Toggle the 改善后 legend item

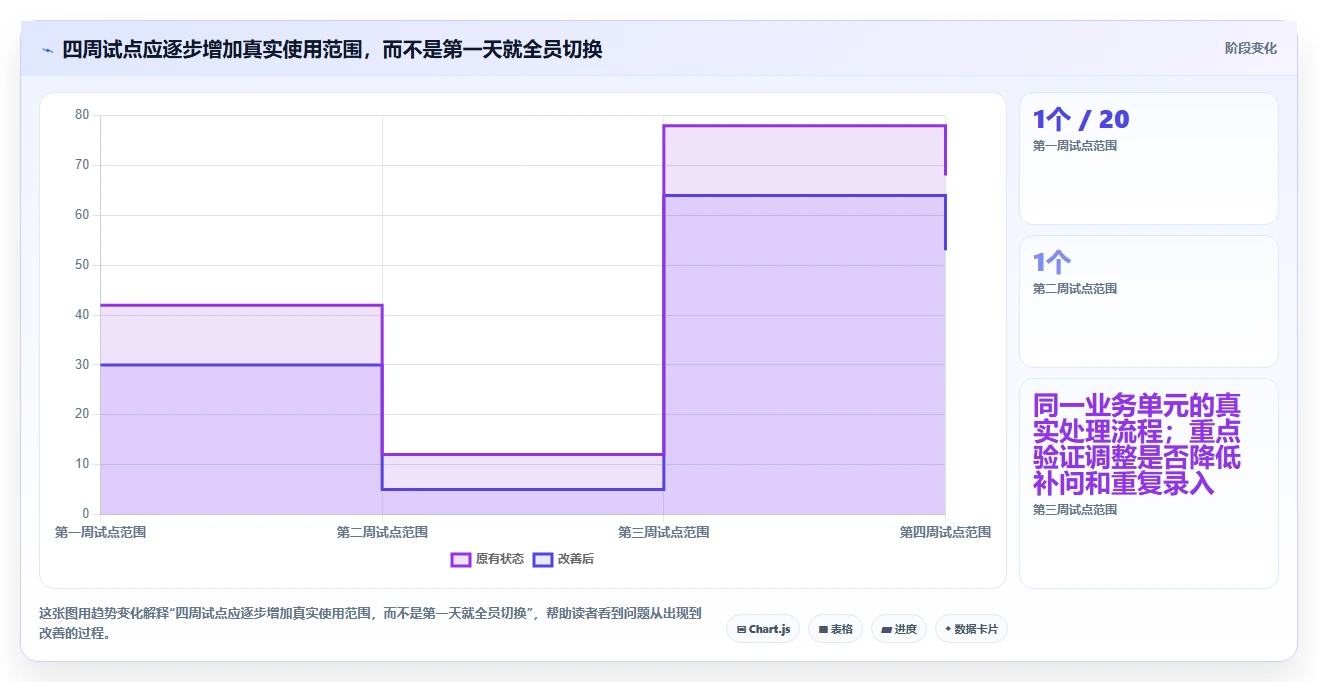click(563, 559)
